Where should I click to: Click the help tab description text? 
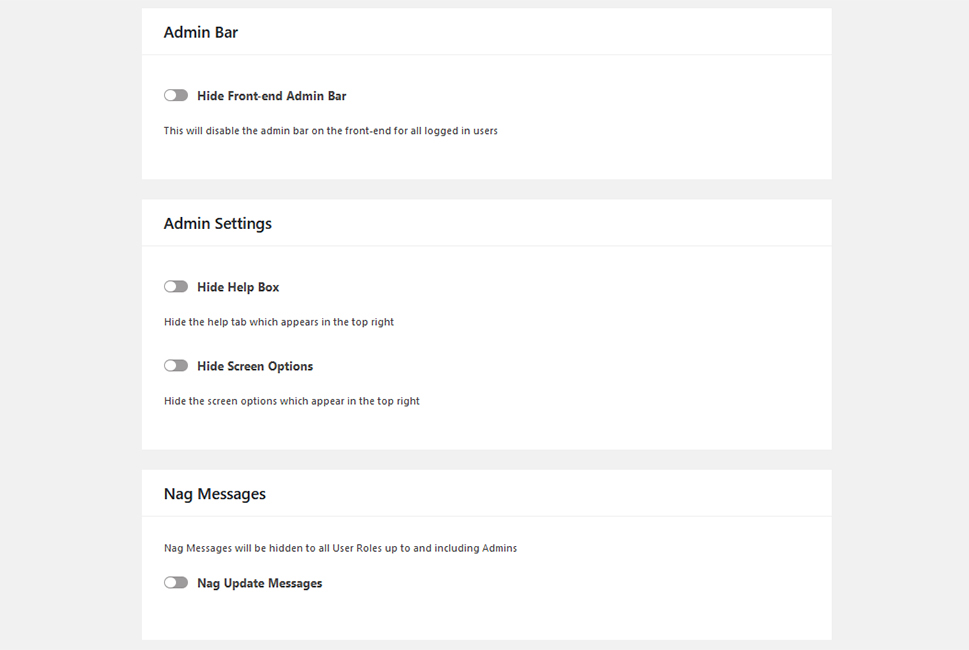[x=279, y=322]
